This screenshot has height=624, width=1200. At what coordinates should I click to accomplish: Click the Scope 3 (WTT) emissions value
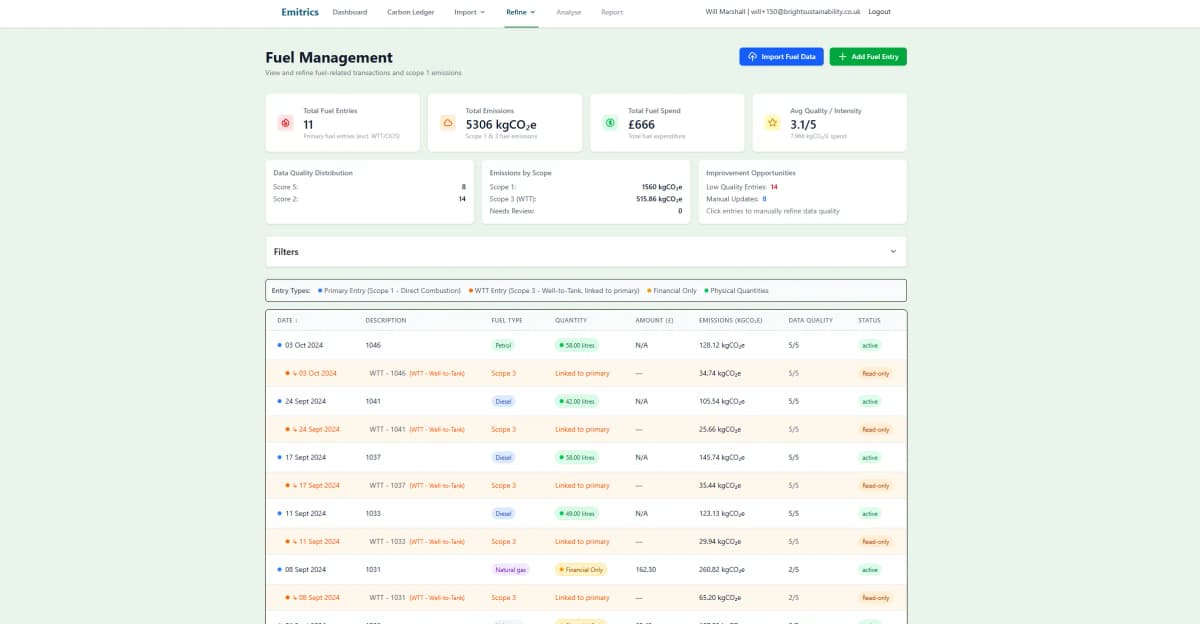659,199
